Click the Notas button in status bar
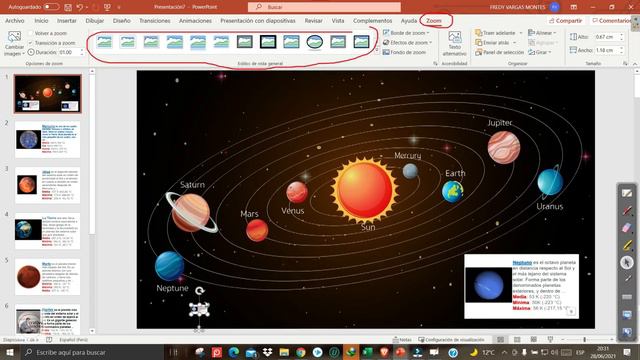Viewport: 640px width, 360px height. [x=402, y=340]
